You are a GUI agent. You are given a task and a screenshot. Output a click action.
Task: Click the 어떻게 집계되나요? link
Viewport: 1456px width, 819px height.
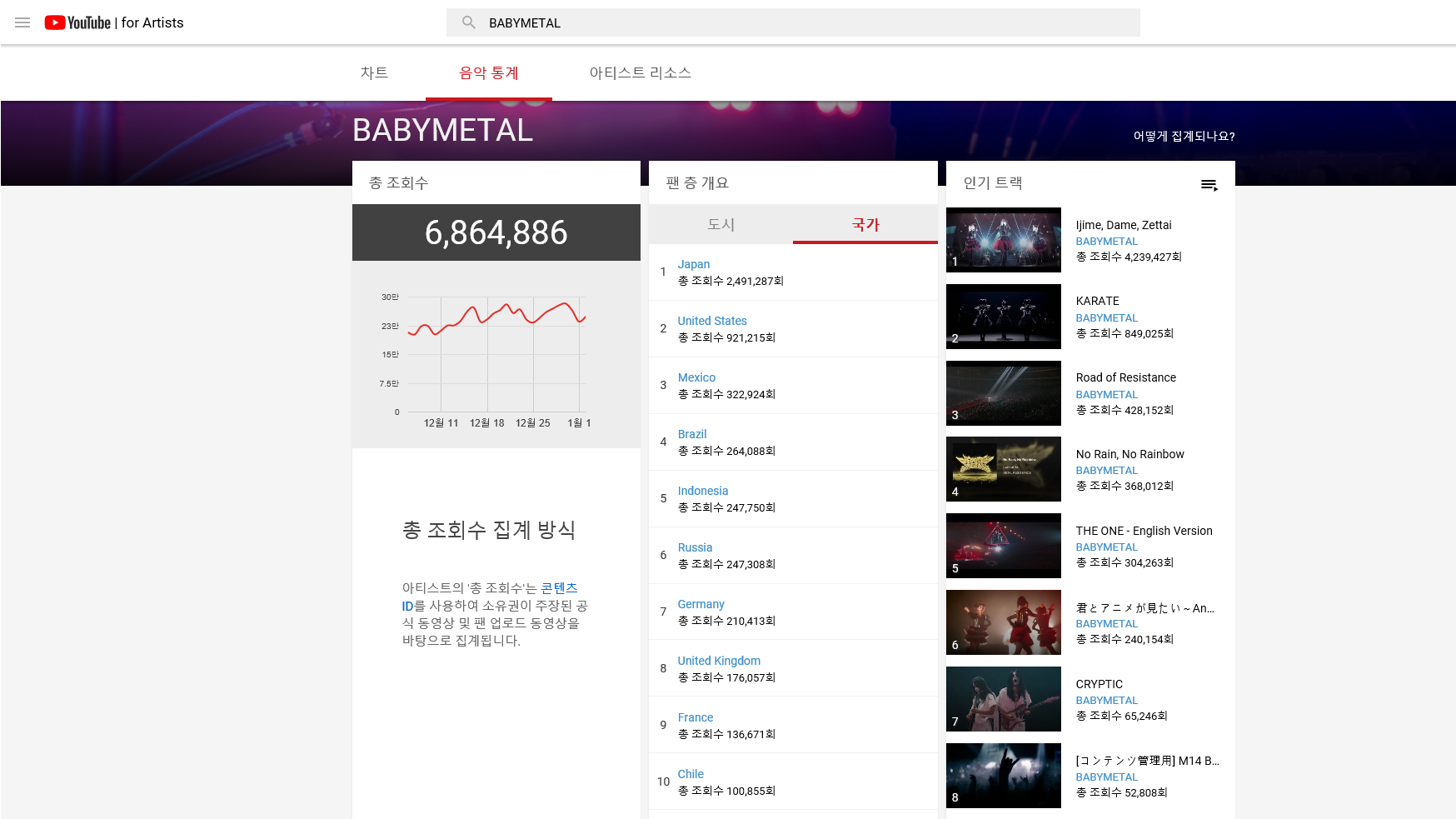coord(1184,136)
